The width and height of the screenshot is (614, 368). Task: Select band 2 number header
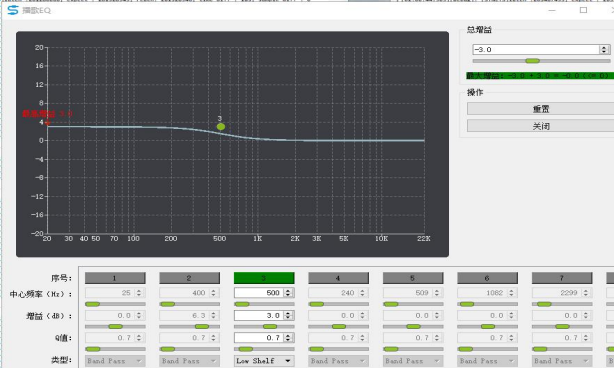coord(190,278)
